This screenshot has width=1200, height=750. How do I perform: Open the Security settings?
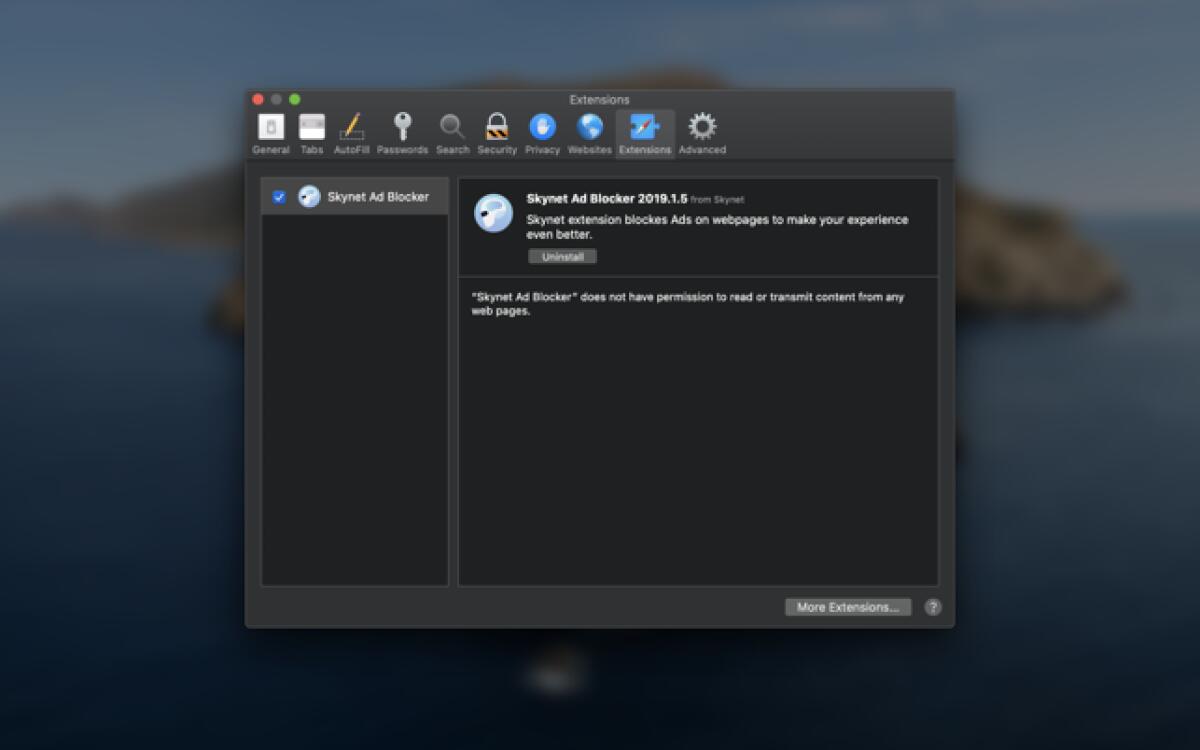click(x=497, y=131)
